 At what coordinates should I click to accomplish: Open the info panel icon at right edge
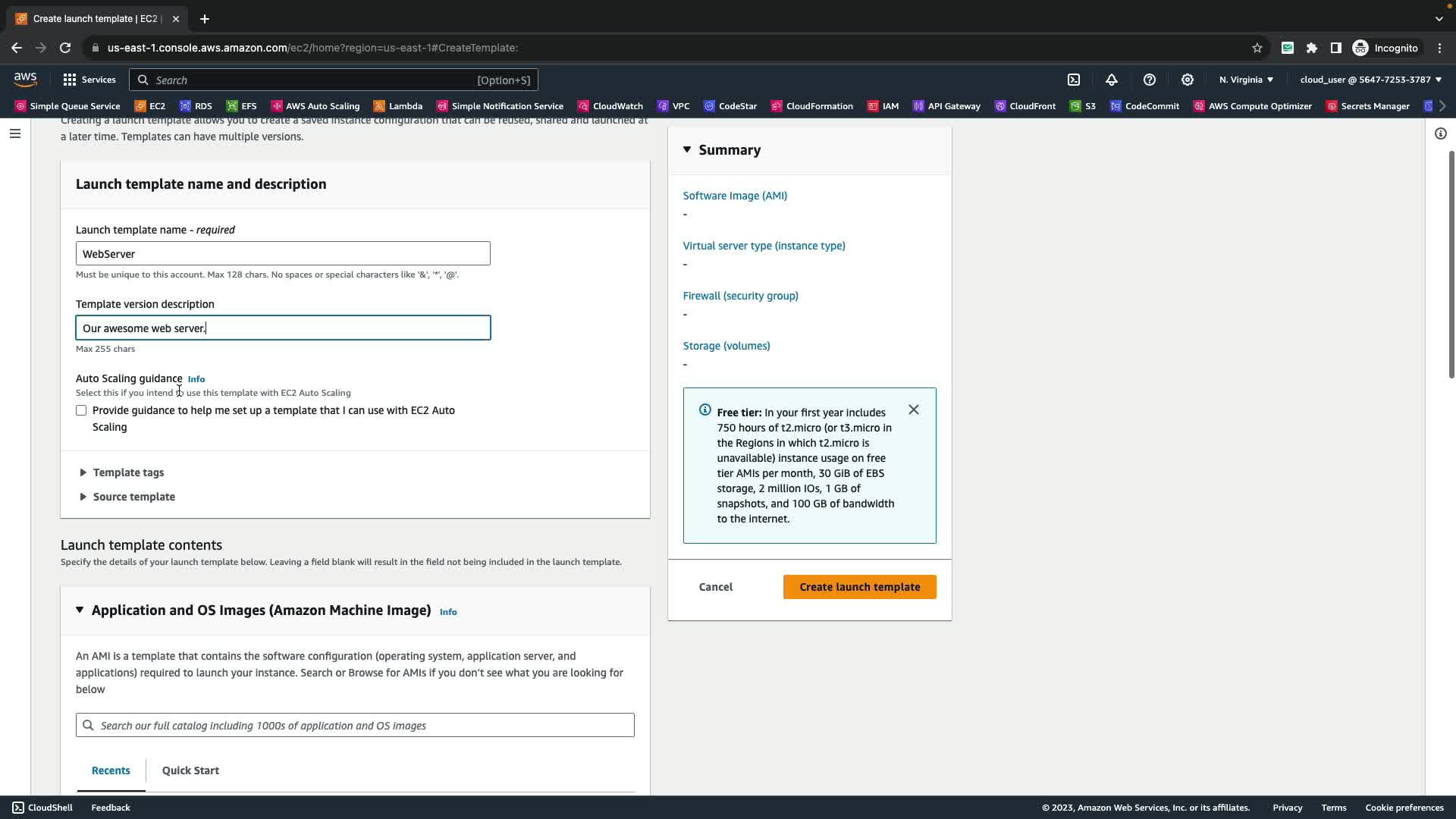1440,133
